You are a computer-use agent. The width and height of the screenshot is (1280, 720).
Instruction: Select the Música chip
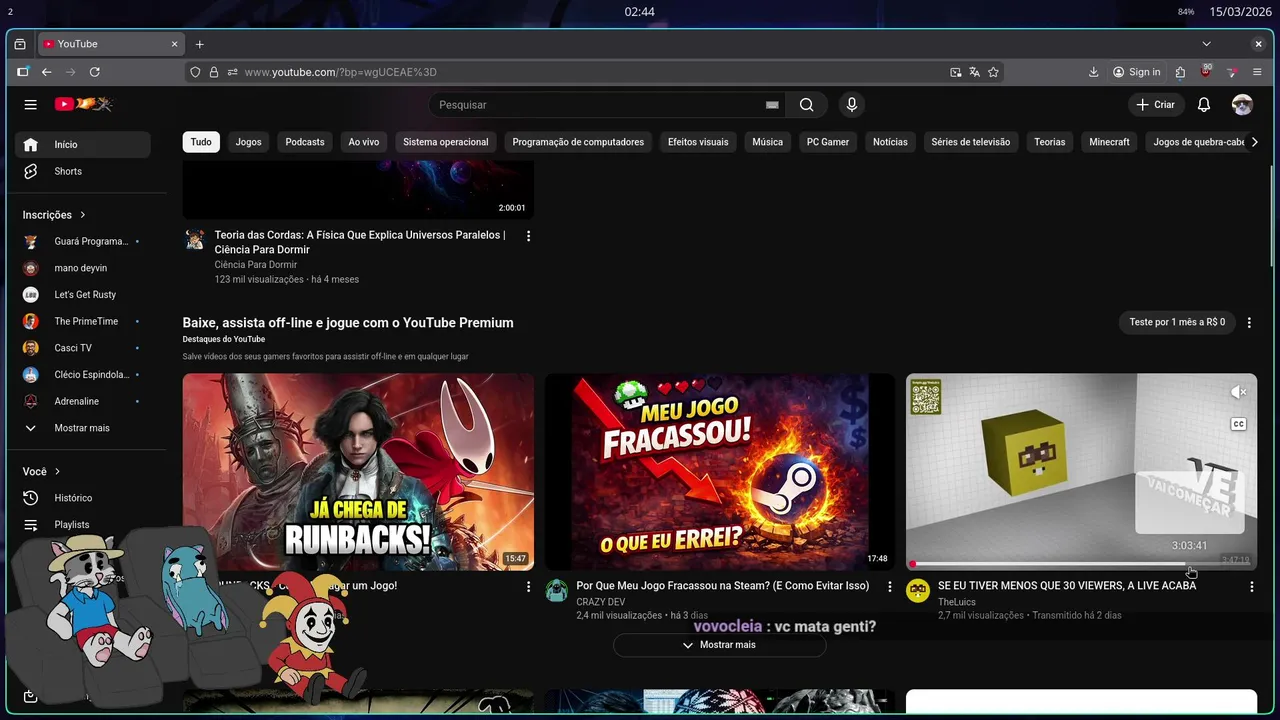pos(768,142)
